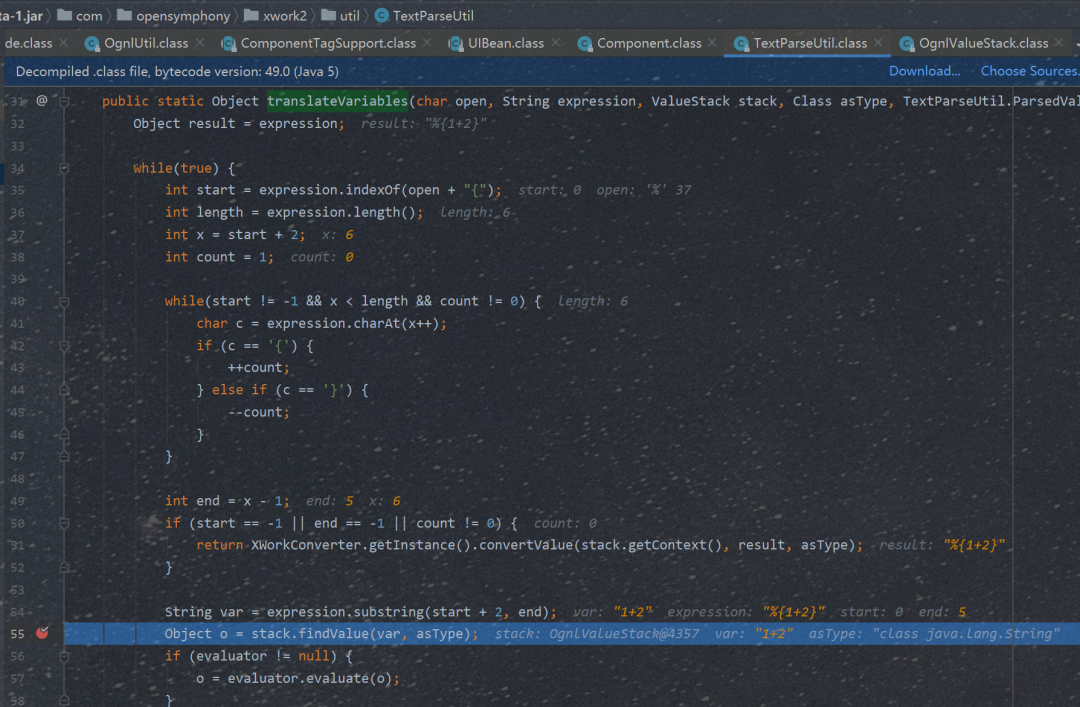
Task: Collapse the if (c == '{') block on line 42
Action: coord(64,346)
